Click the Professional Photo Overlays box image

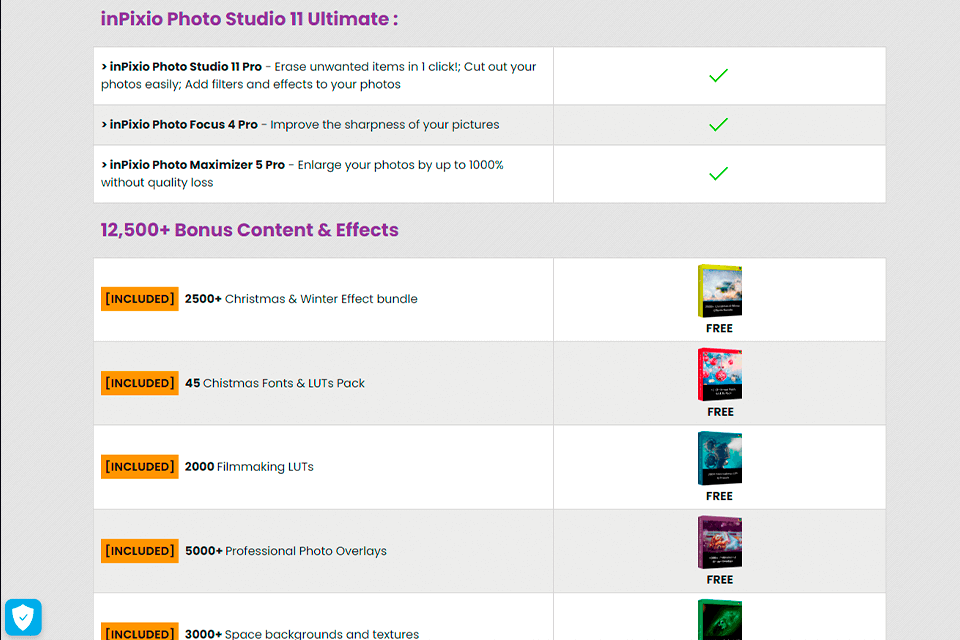(x=719, y=543)
